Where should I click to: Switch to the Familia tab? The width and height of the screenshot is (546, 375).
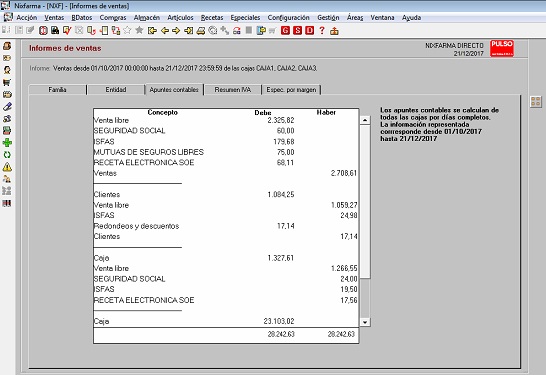57,89
